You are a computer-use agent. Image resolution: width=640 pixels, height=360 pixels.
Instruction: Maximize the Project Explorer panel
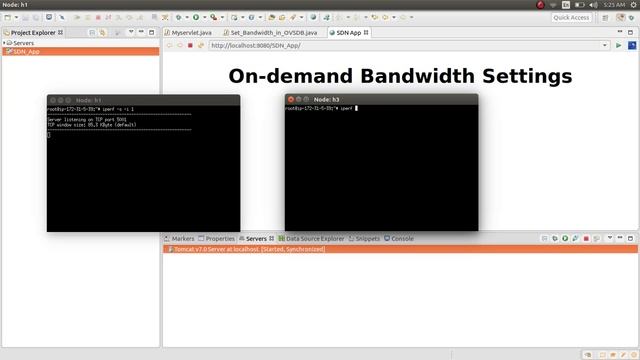[151, 32]
